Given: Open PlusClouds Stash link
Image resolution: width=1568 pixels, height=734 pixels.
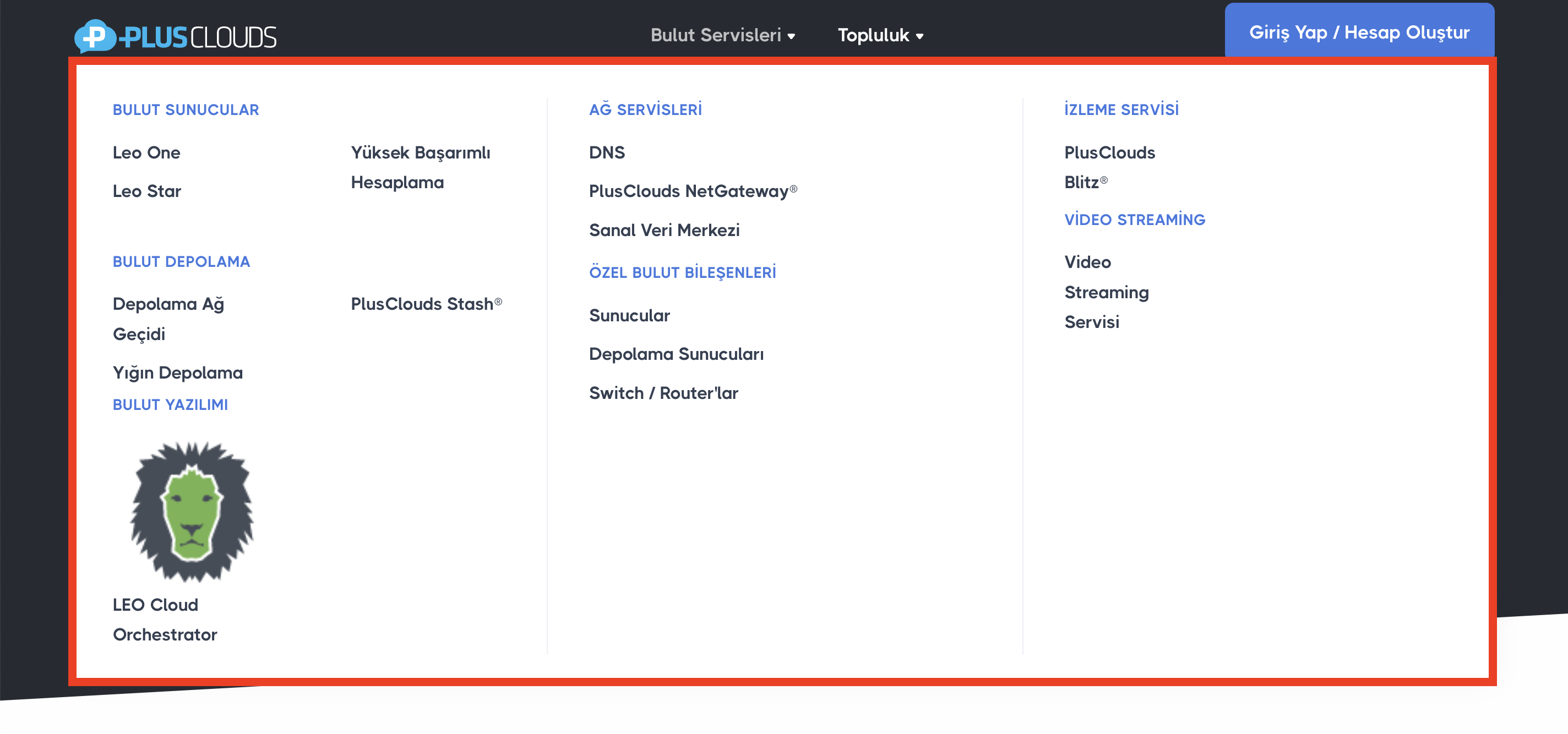Looking at the screenshot, I should (426, 304).
